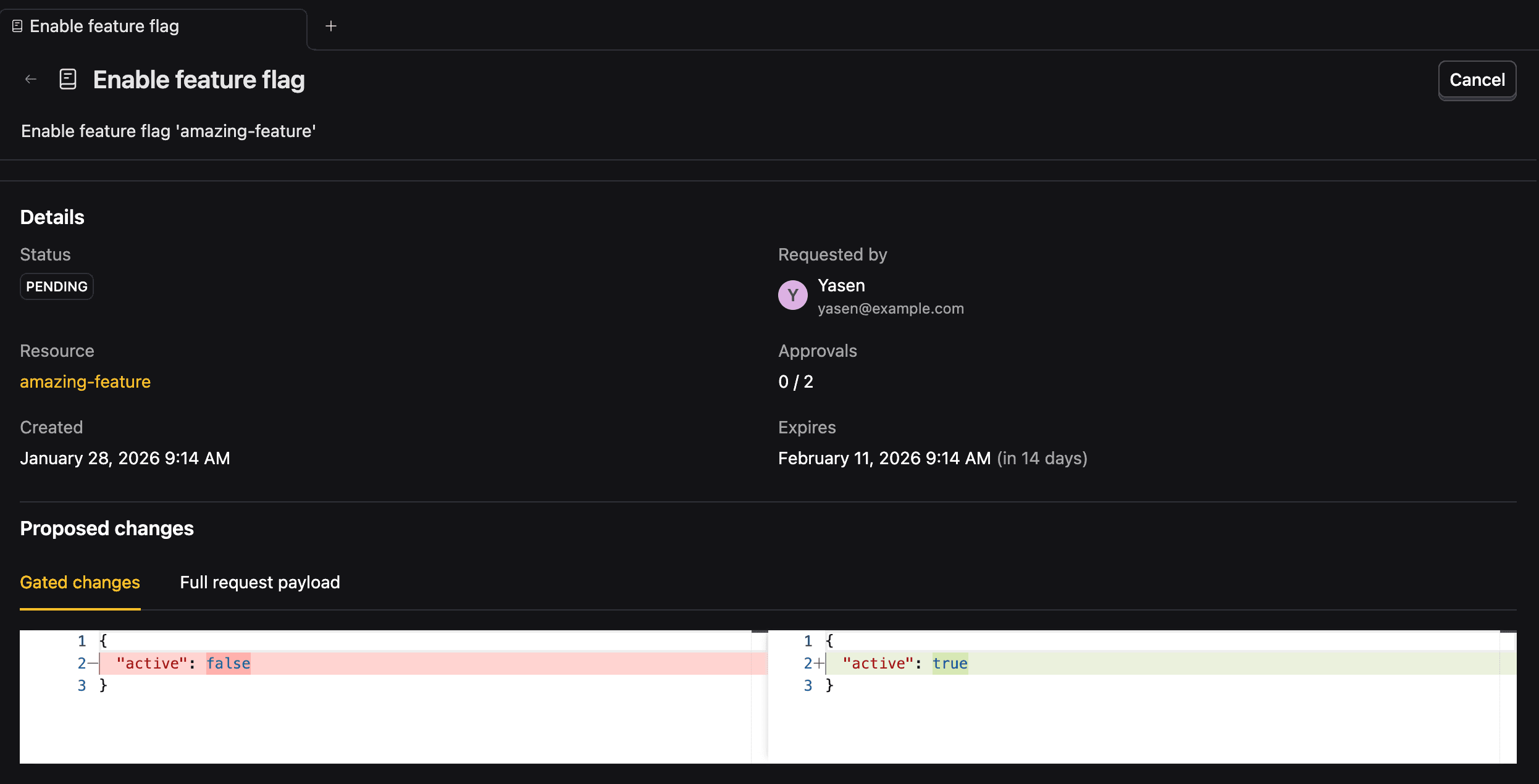Click Yasen's avatar circle
The height and width of the screenshot is (784, 1539).
pyautogui.click(x=792, y=295)
